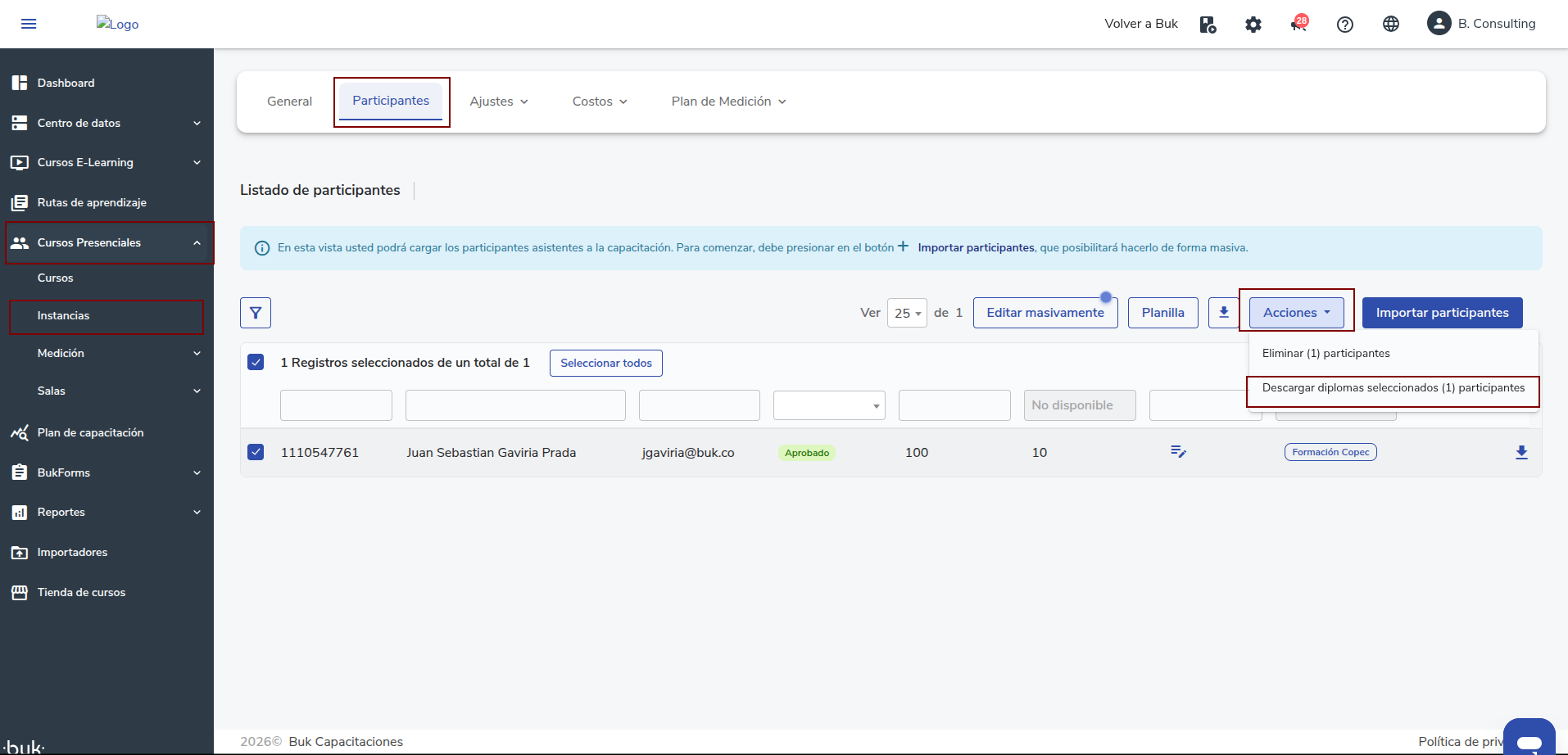This screenshot has height=755, width=1568.
Task: Open the filter funnel button
Action: [256, 313]
